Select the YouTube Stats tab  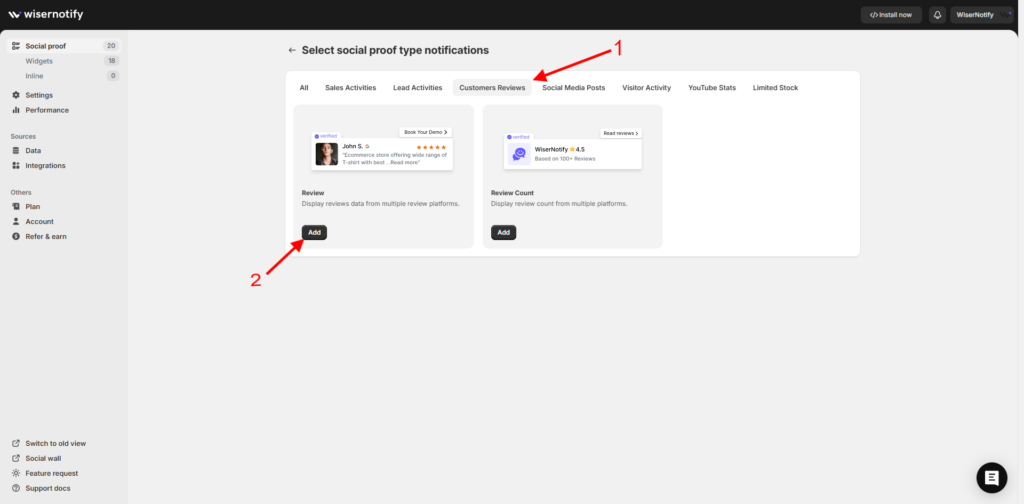[711, 88]
